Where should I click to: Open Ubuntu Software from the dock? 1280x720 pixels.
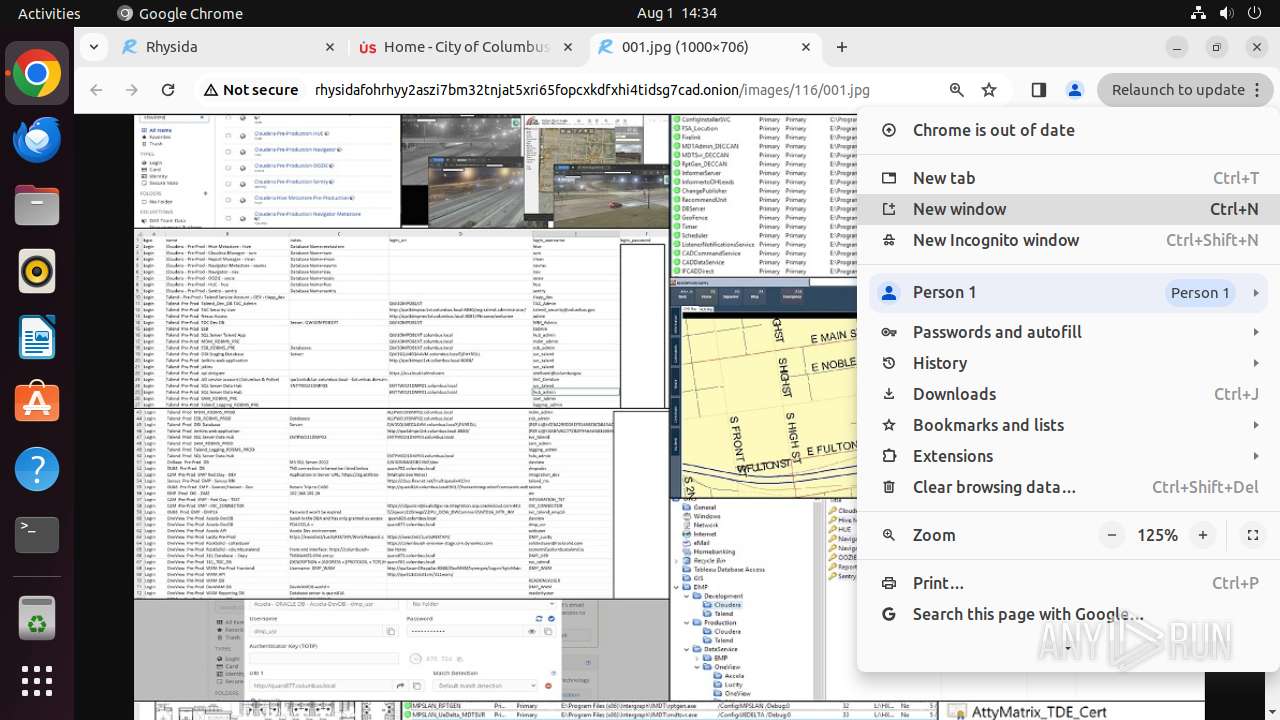[37, 403]
